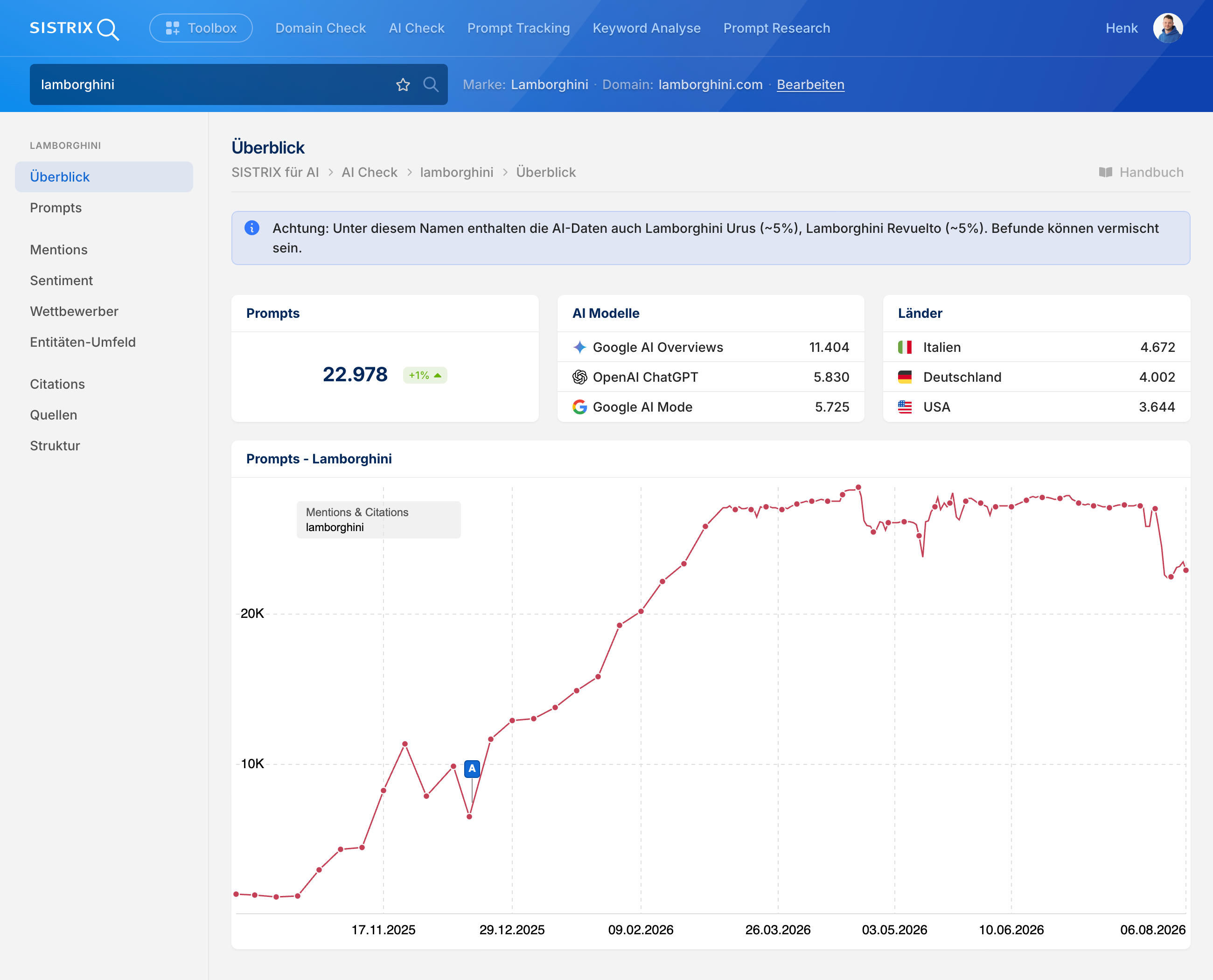Click the Google AI Mode logo icon
Viewport: 1213px width, 980px height.
579,407
